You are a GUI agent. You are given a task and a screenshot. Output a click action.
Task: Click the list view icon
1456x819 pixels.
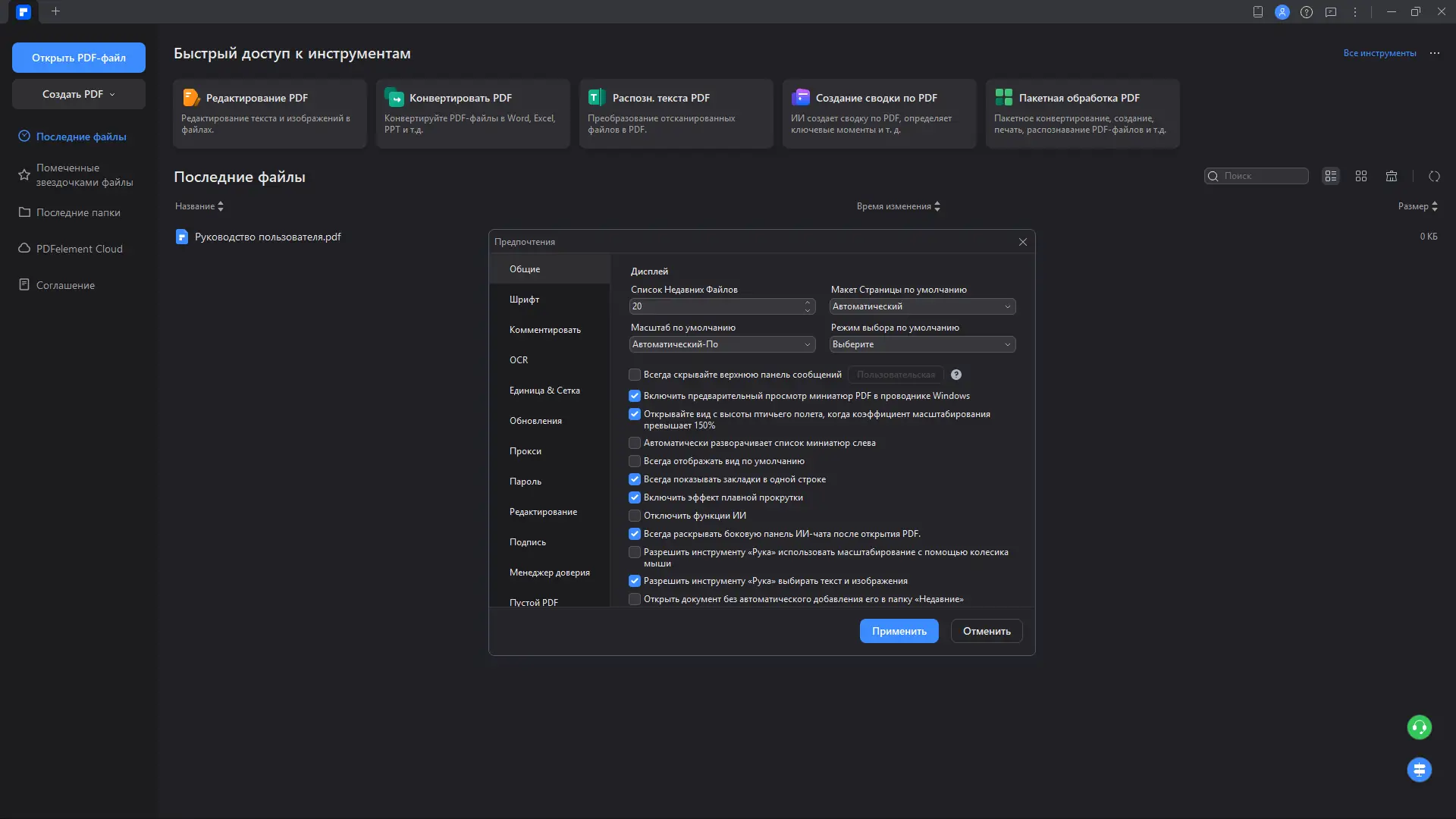tap(1331, 176)
